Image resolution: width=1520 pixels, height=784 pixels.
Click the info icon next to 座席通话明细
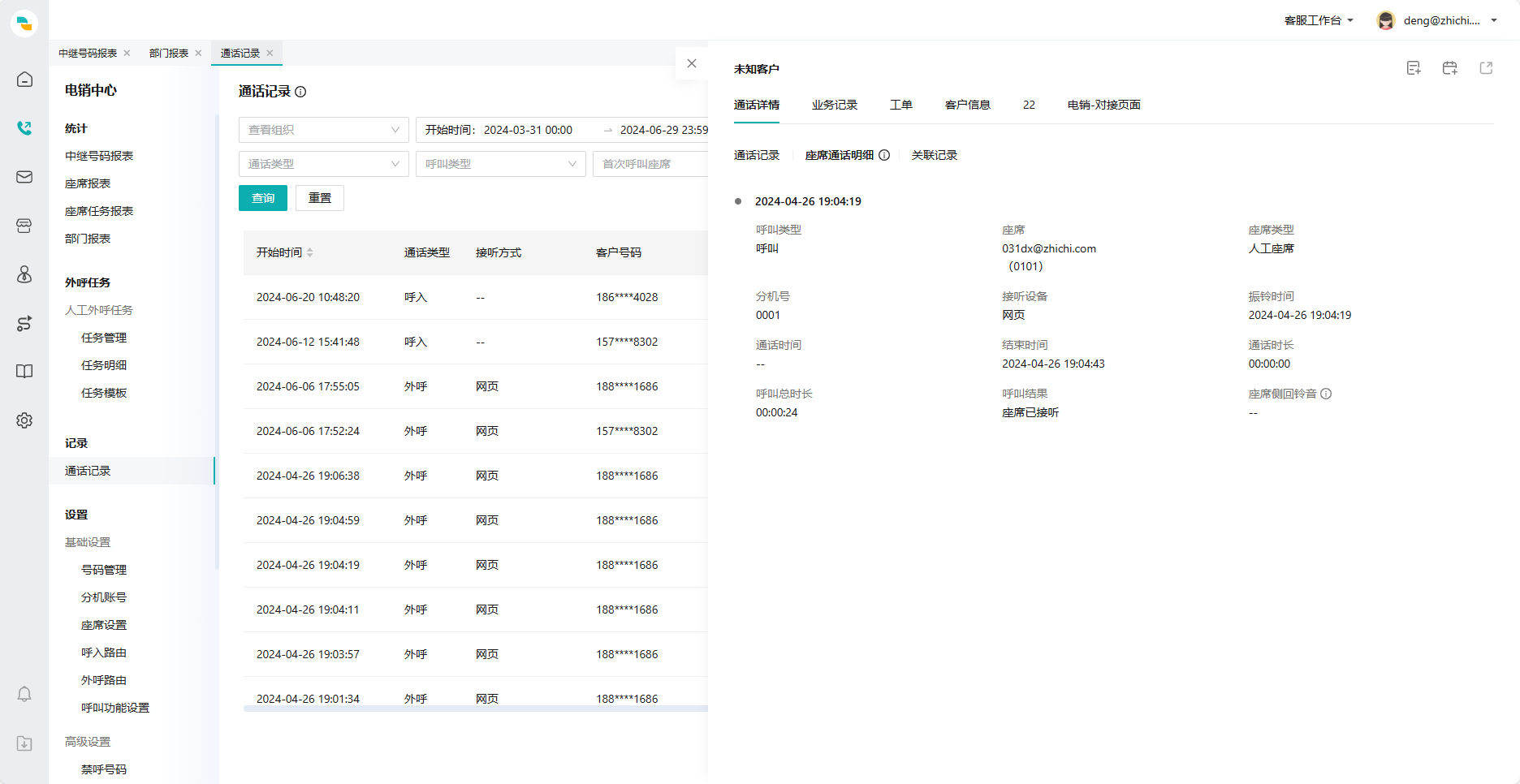(x=884, y=155)
